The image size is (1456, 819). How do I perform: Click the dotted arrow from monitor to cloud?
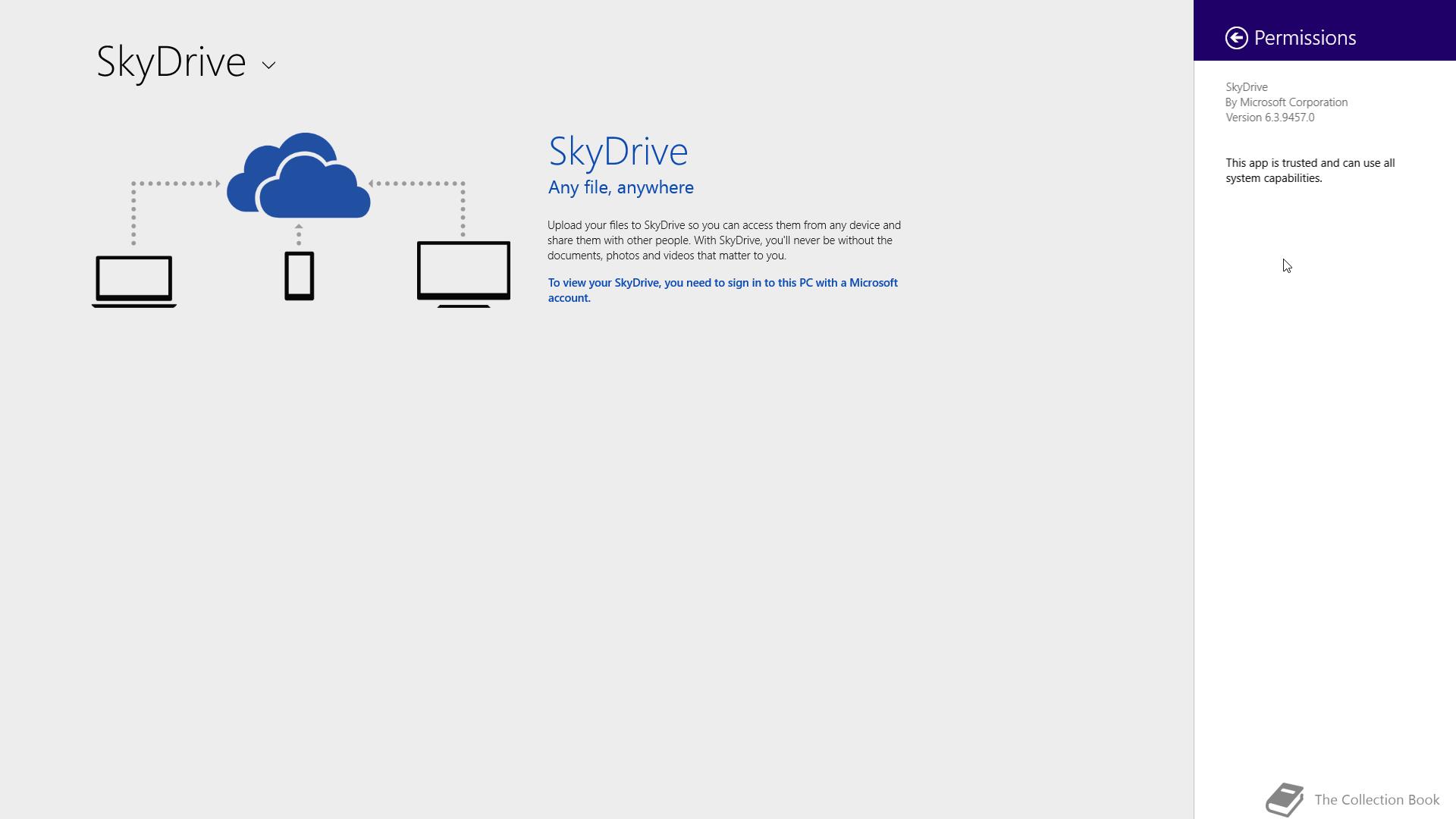419,184
